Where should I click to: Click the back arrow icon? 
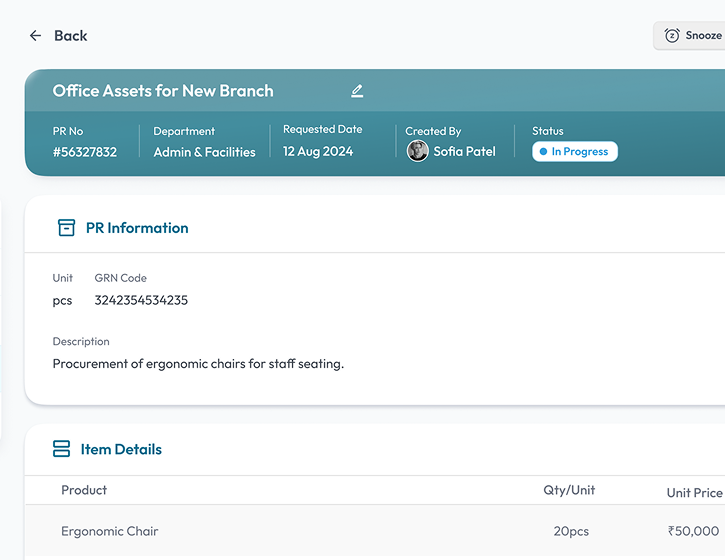(x=36, y=36)
